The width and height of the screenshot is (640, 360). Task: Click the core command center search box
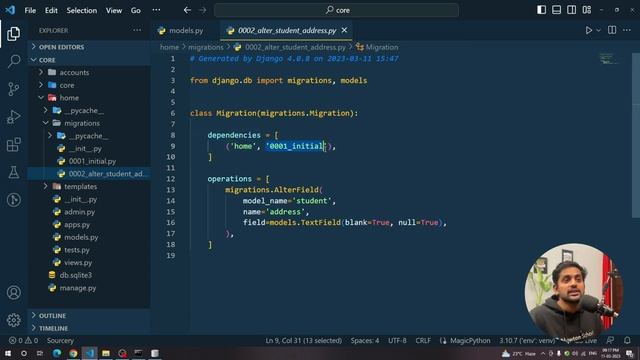click(336, 10)
